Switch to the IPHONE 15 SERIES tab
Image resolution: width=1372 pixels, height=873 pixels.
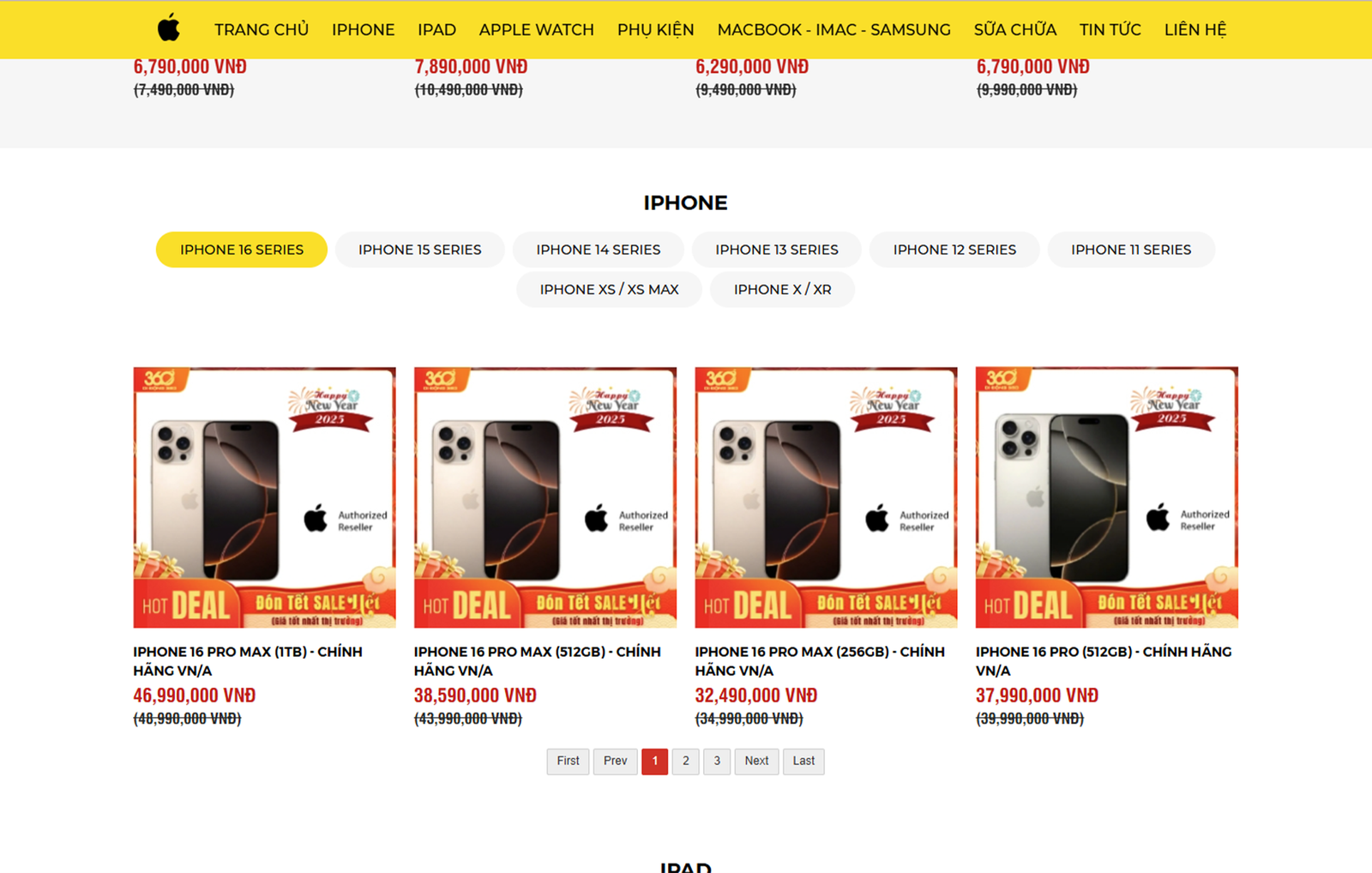(419, 250)
